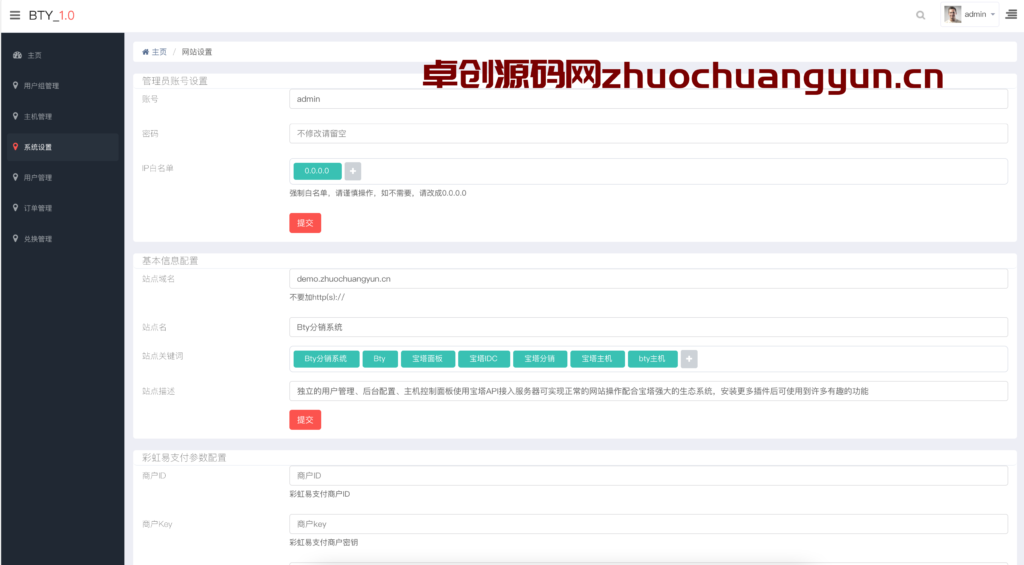The image size is (1024, 565).
Task: Select the 0.0.0.0 whitelist tag
Action: point(317,171)
